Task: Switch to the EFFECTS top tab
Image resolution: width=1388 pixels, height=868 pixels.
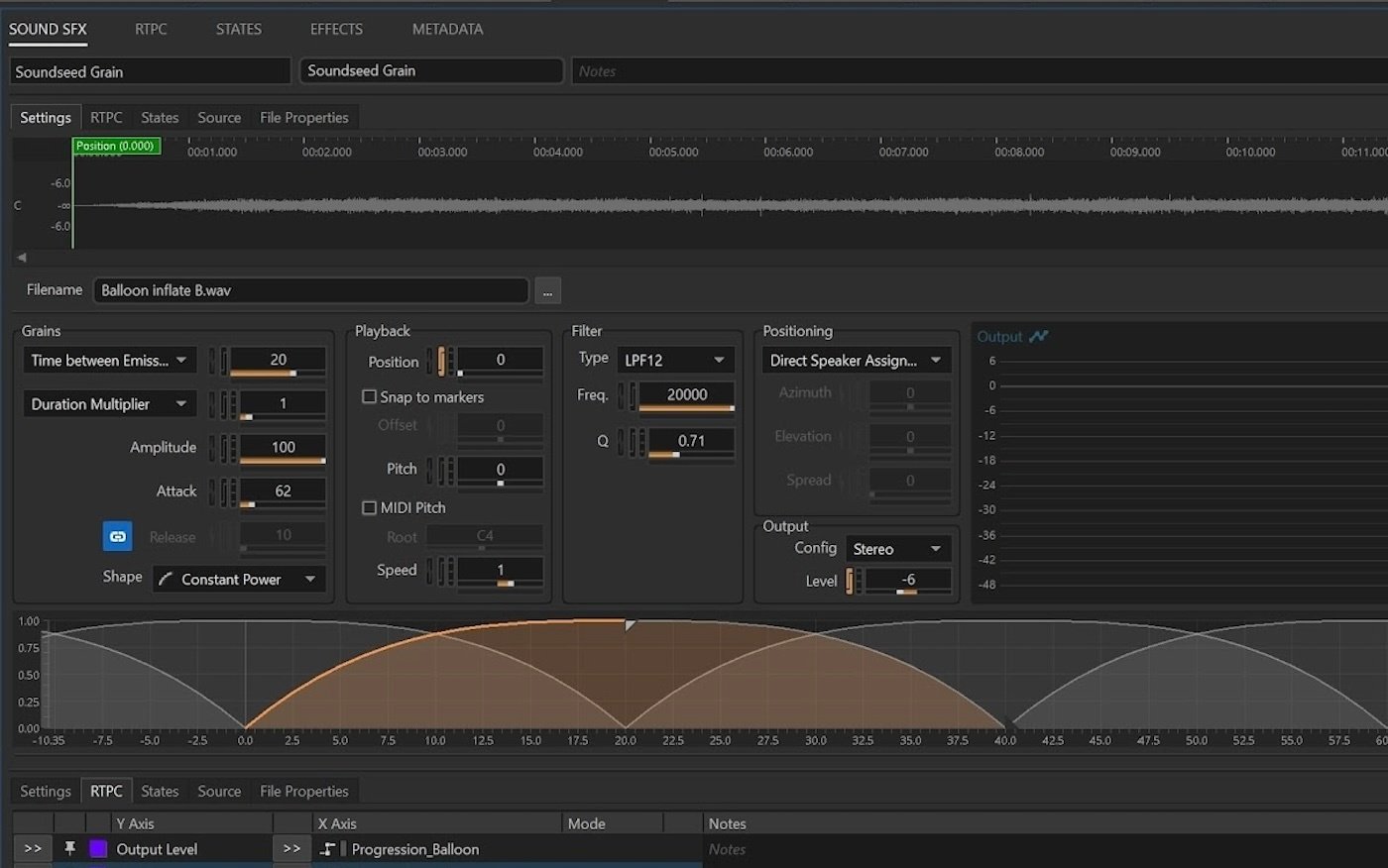Action: click(x=336, y=29)
